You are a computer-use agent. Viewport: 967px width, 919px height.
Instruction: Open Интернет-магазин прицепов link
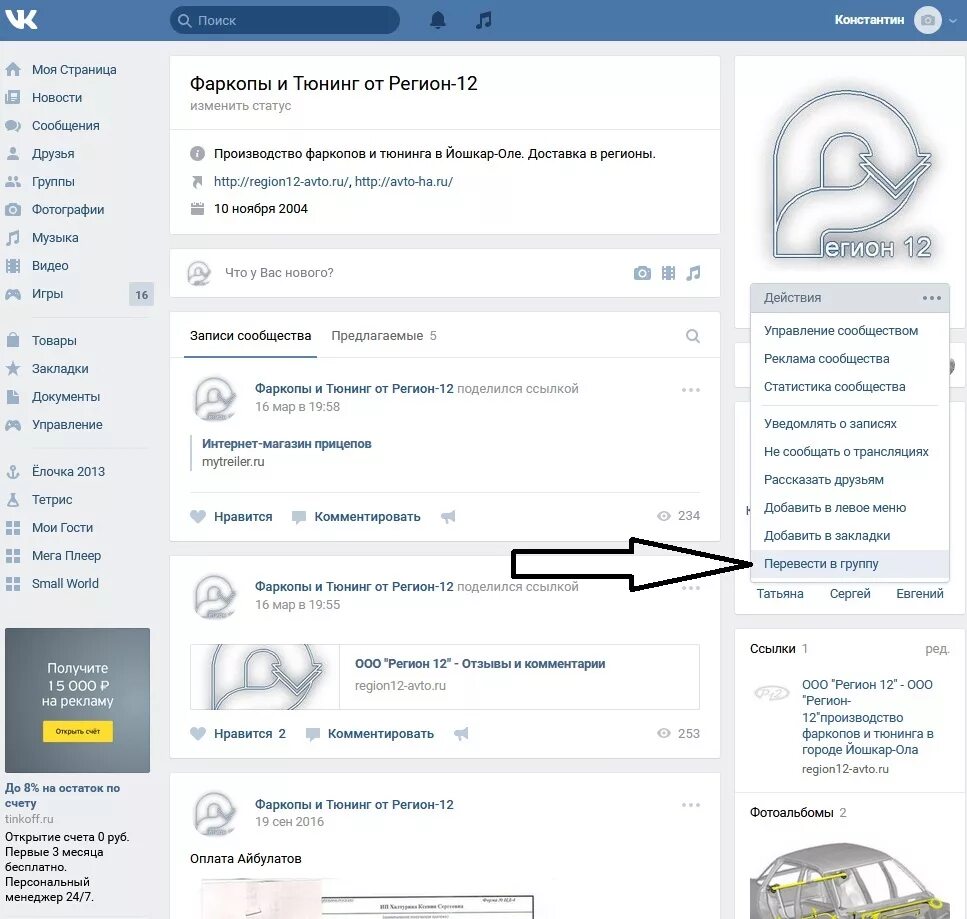(x=287, y=444)
